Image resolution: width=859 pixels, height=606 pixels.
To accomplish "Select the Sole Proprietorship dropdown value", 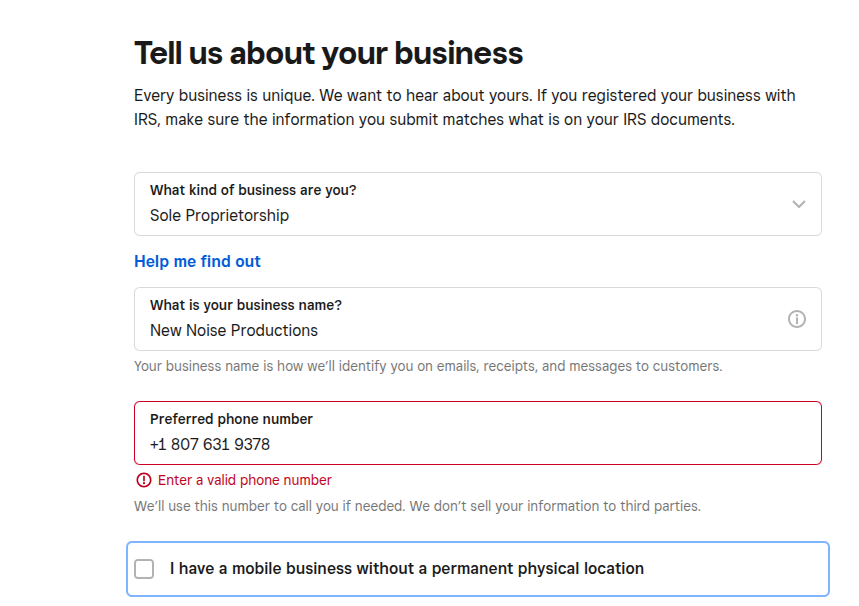I will [219, 215].
